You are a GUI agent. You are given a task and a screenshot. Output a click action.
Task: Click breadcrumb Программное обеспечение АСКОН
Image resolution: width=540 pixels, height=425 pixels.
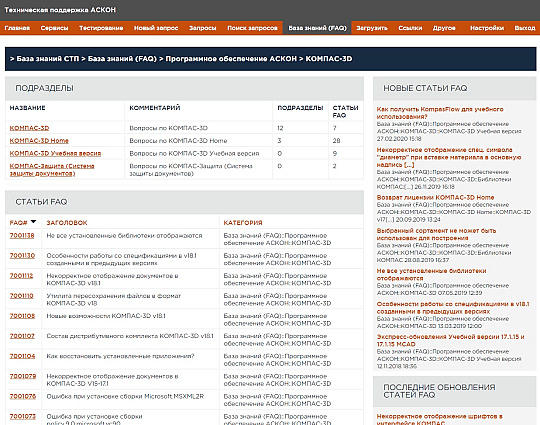(231, 59)
